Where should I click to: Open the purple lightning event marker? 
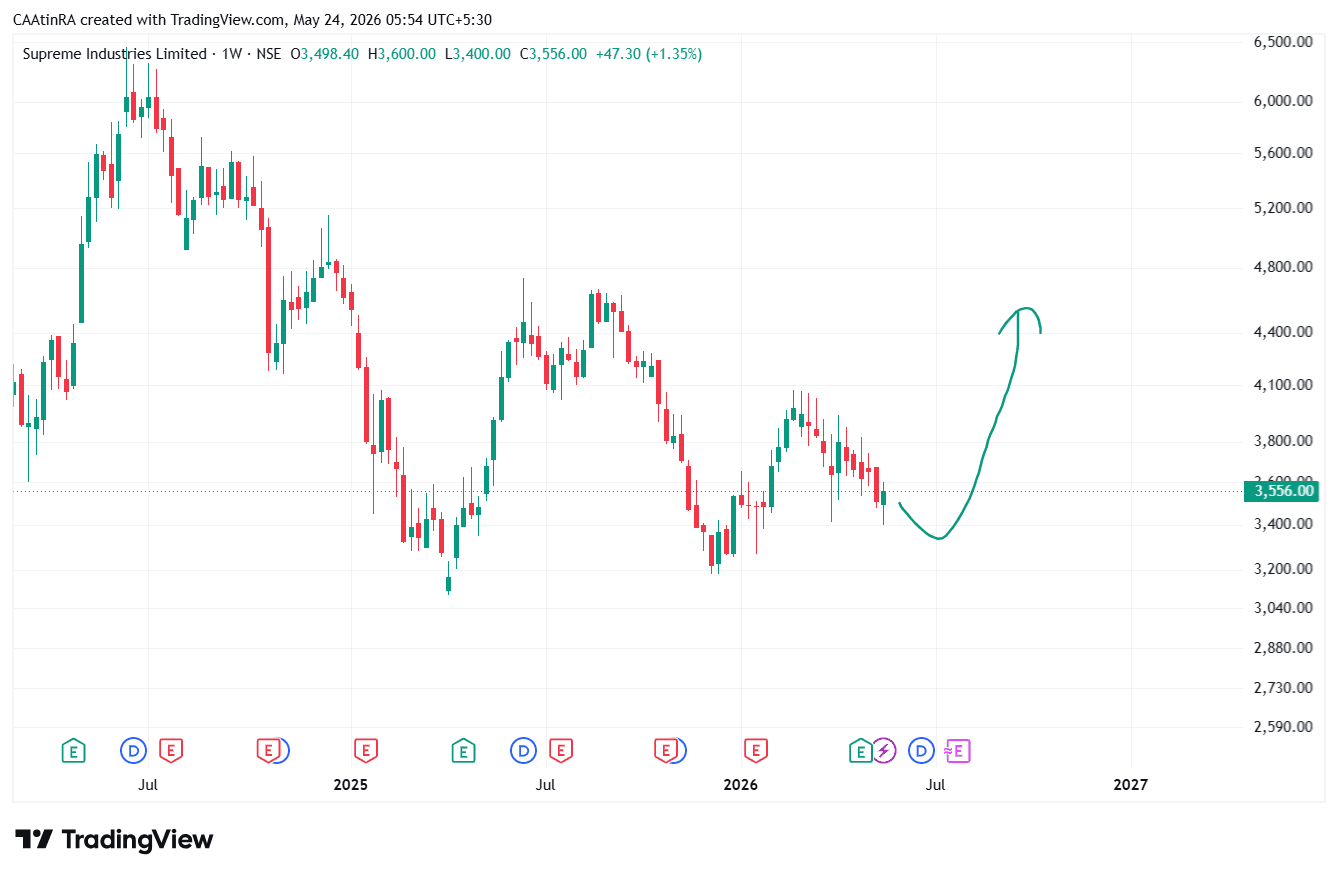(x=884, y=750)
